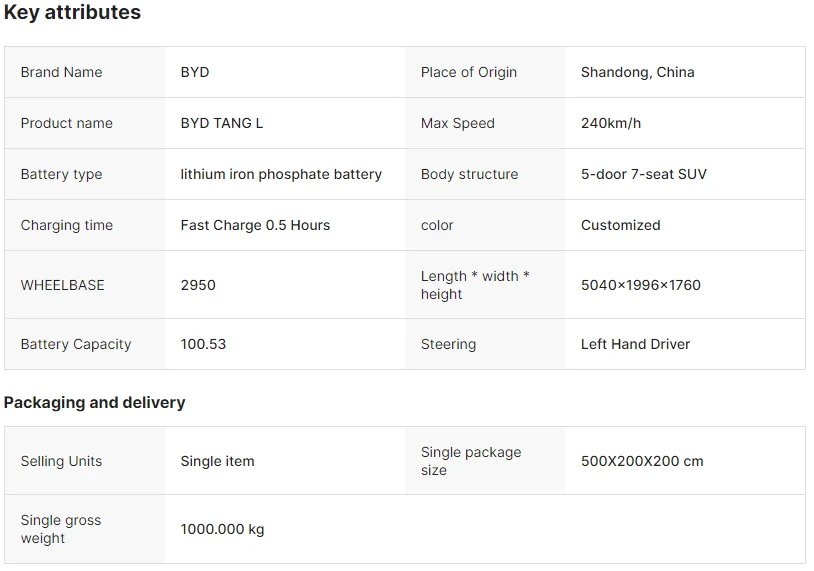Click the BYD TANG L product name
This screenshot has height=571, width=814.
click(x=222, y=123)
